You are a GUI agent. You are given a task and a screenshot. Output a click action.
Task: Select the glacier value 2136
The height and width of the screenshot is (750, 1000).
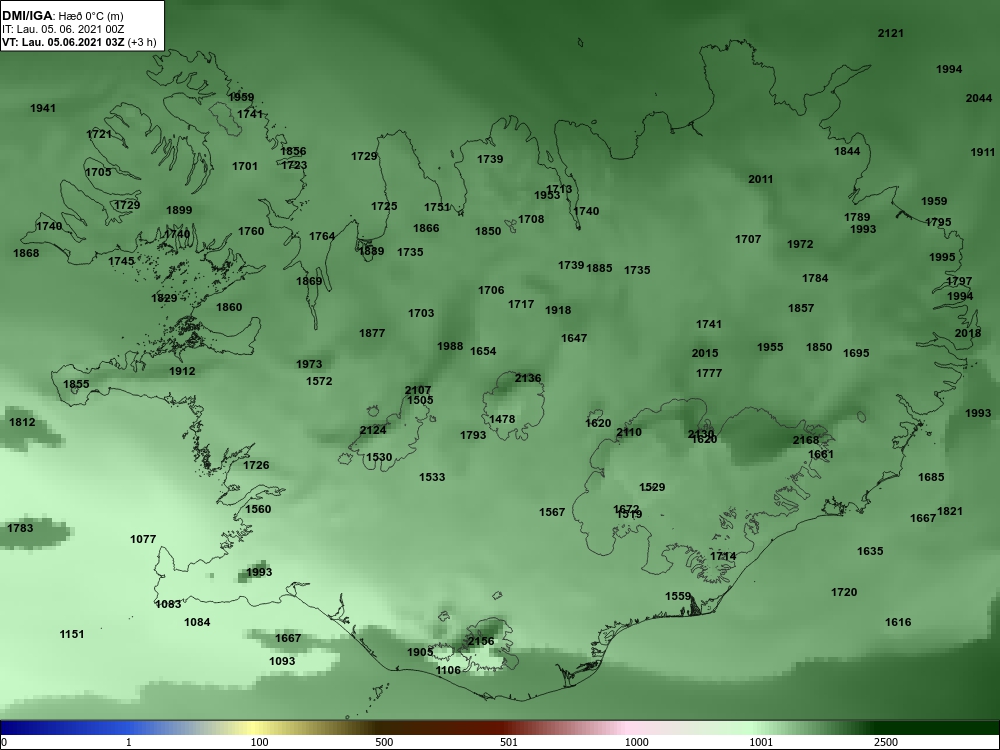(x=528, y=378)
